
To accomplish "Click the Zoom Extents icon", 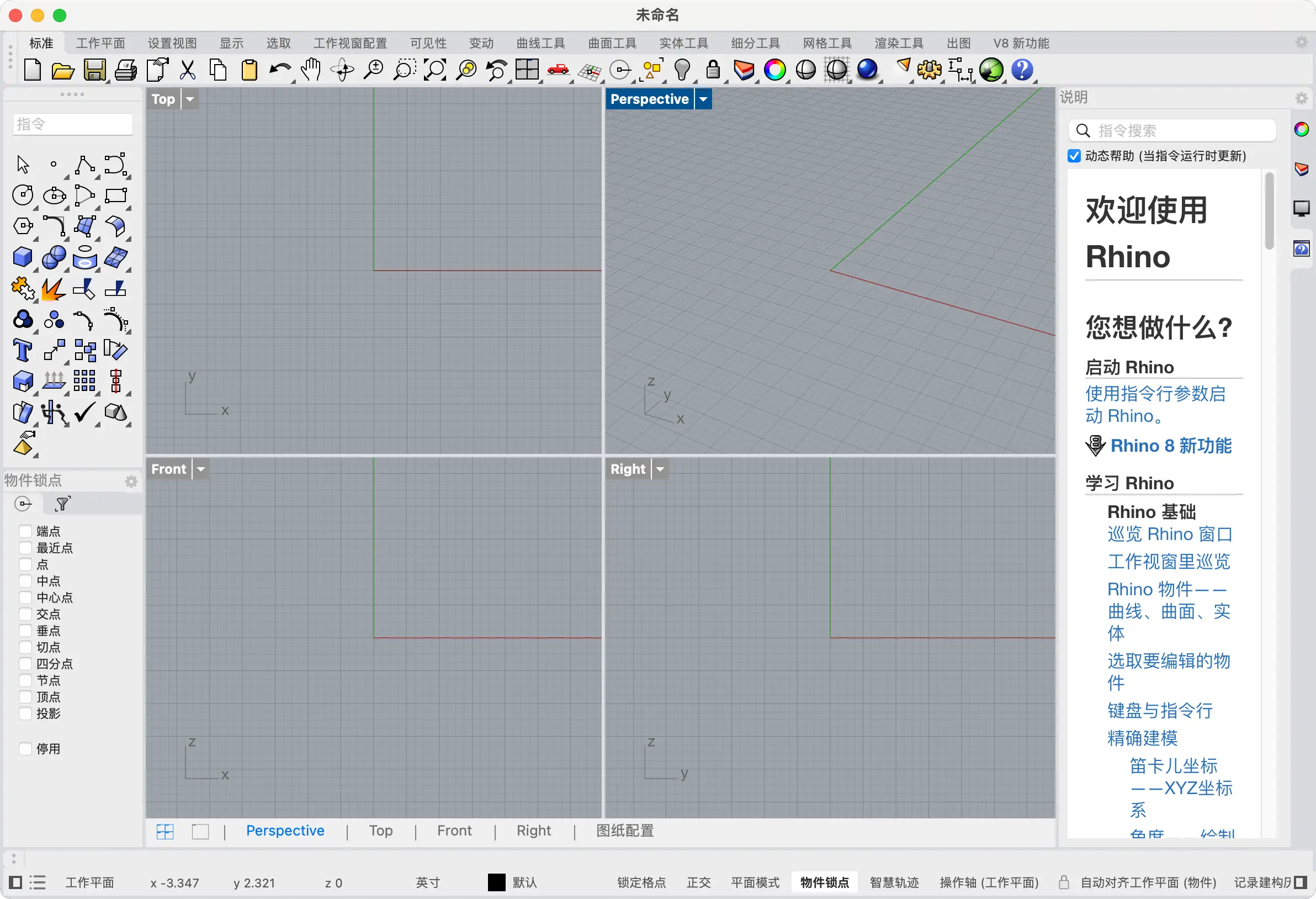I will (x=435, y=70).
